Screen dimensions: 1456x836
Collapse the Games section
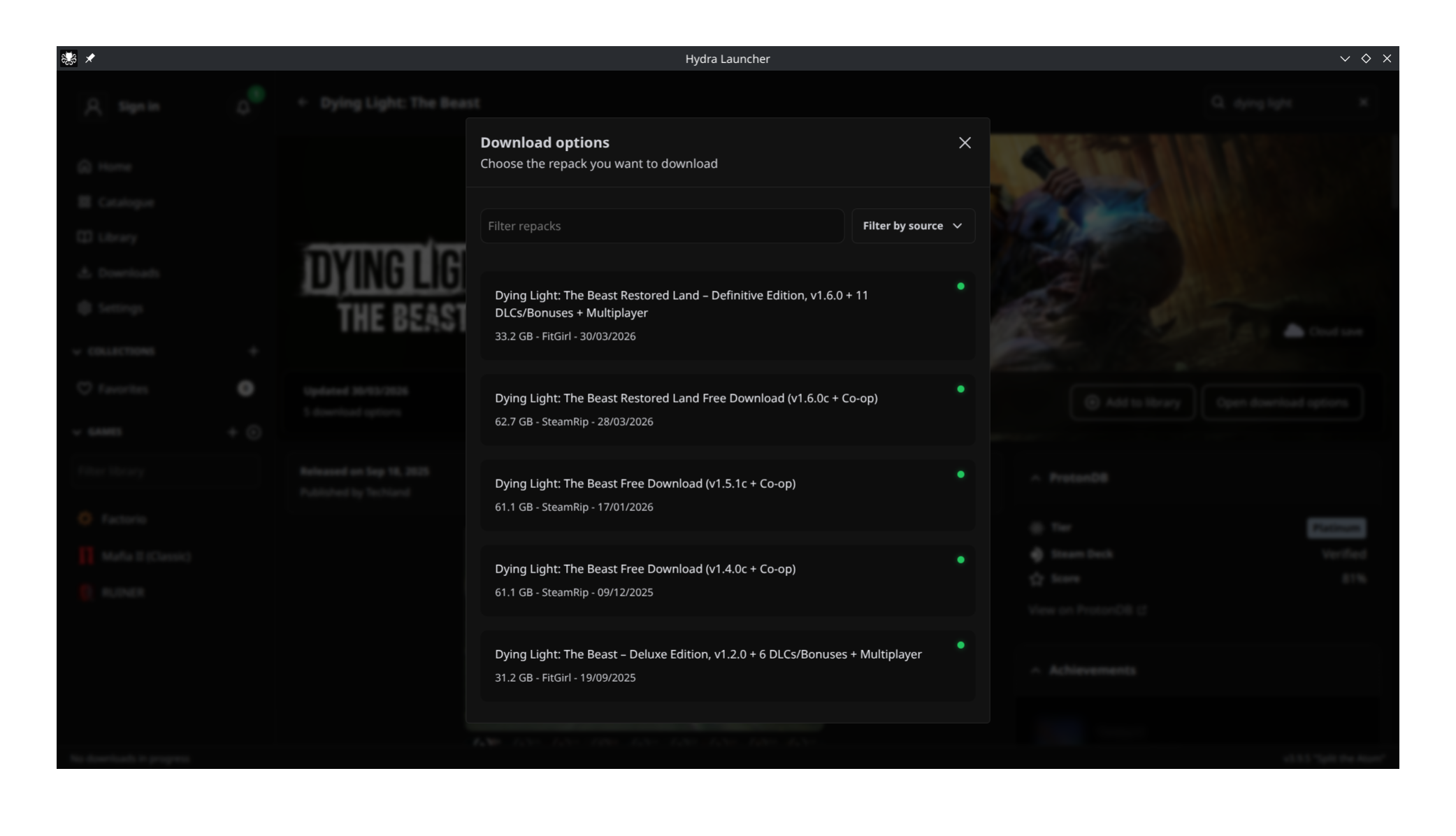(75, 432)
